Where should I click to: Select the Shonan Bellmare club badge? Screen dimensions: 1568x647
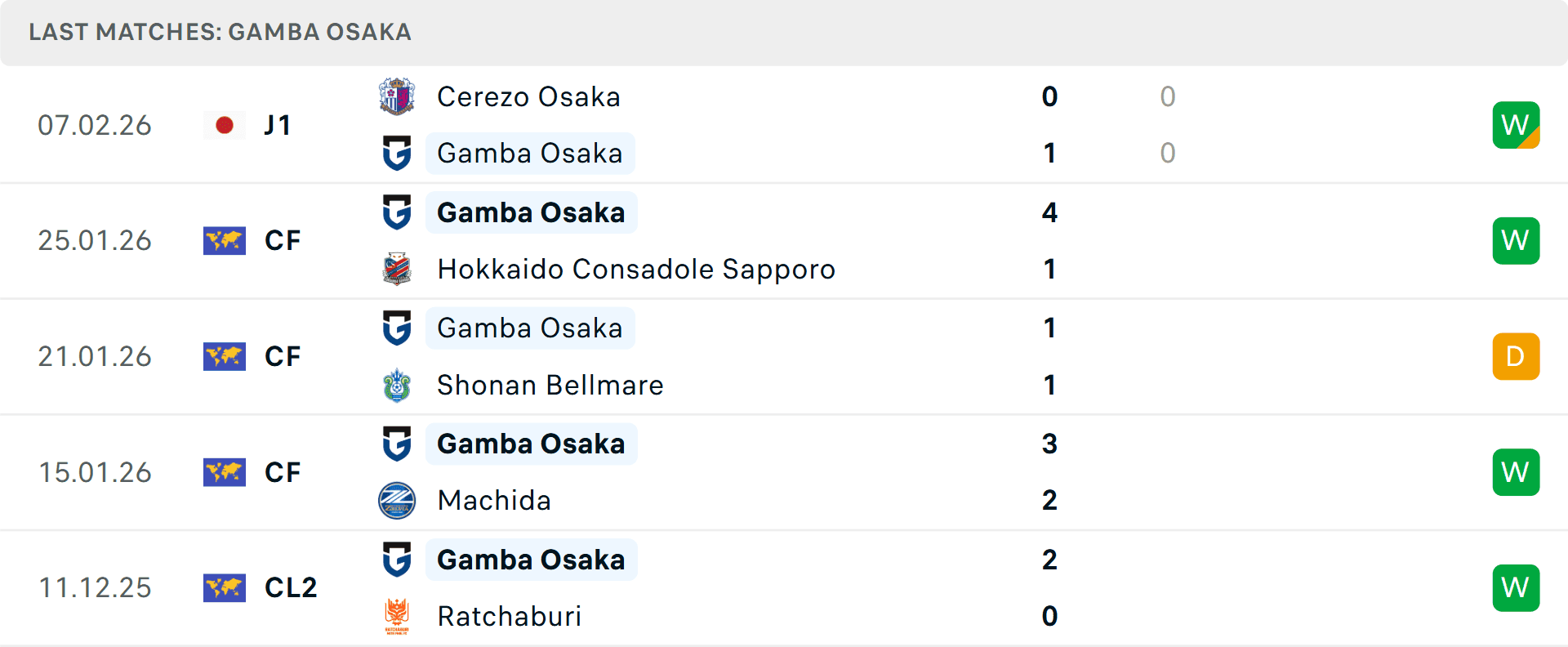coord(397,386)
